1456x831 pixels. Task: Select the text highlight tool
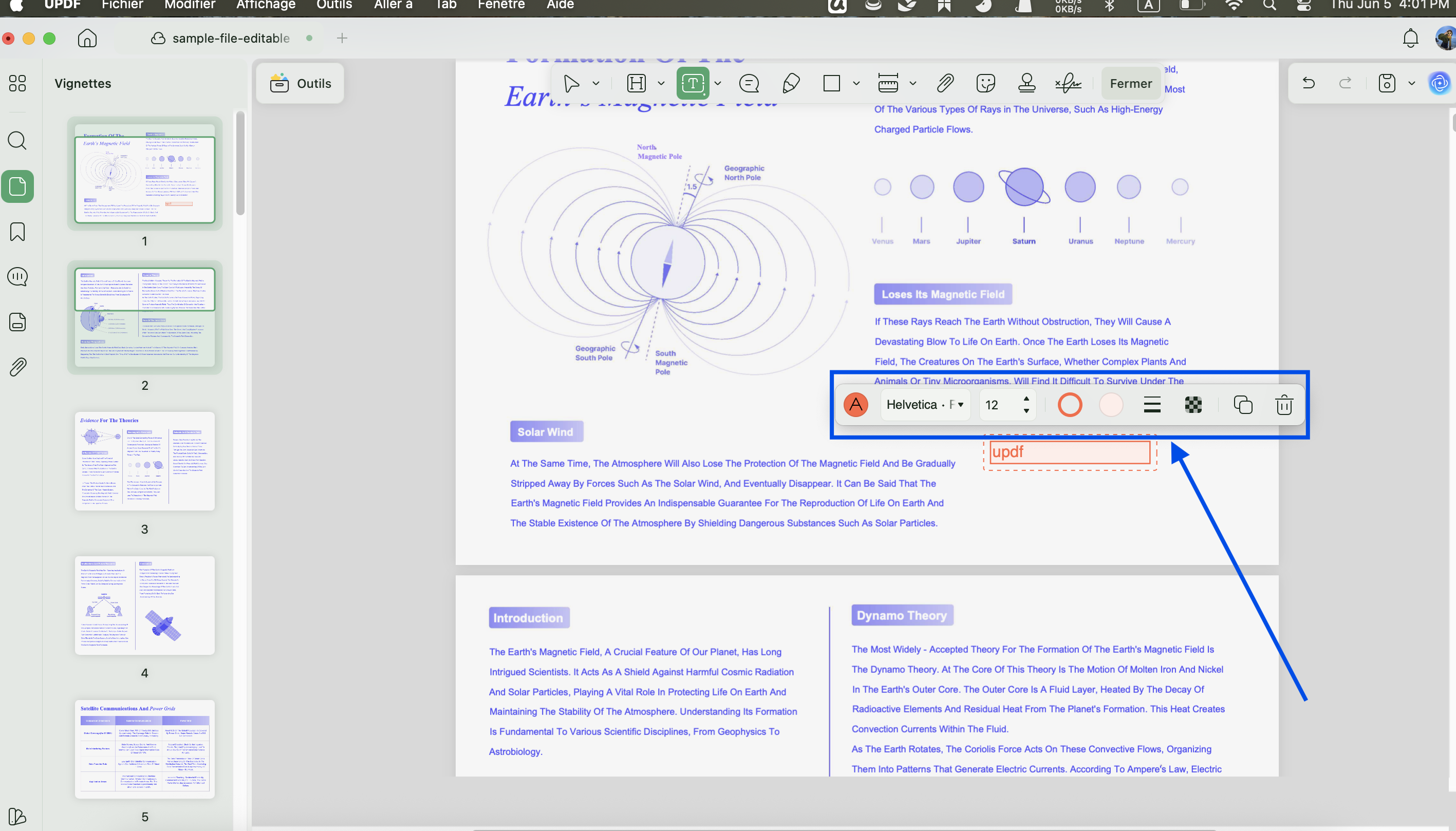click(636, 83)
